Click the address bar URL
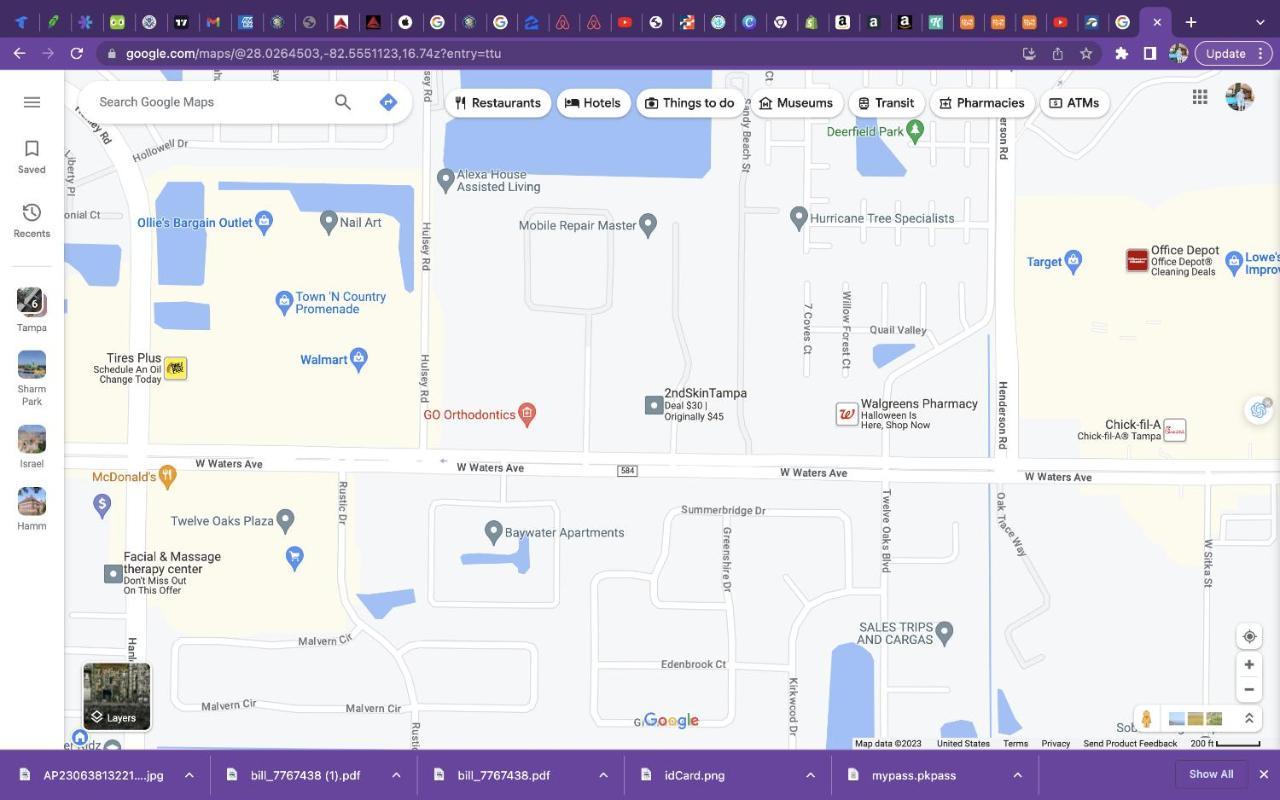 point(313,53)
